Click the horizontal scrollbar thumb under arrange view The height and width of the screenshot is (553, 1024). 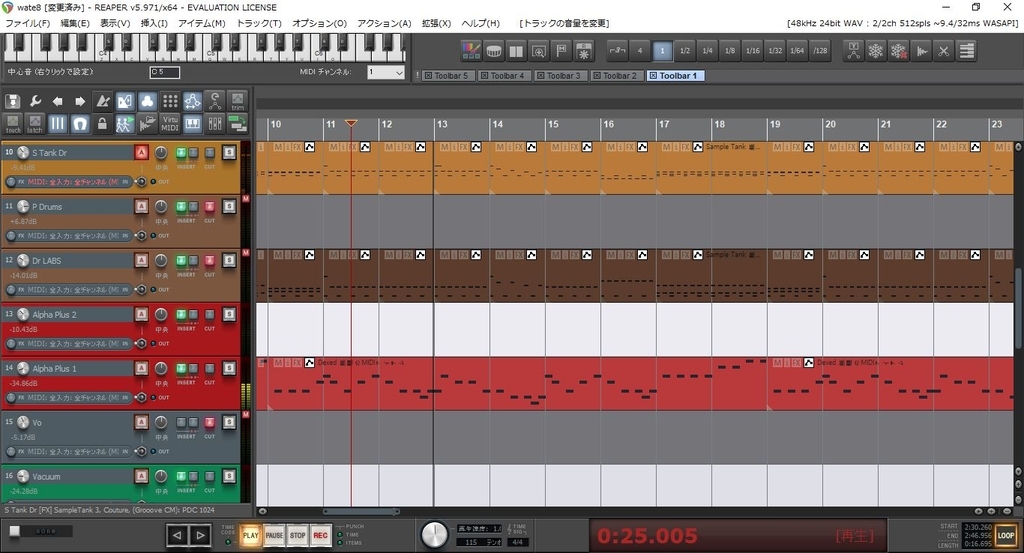[x=361, y=511]
